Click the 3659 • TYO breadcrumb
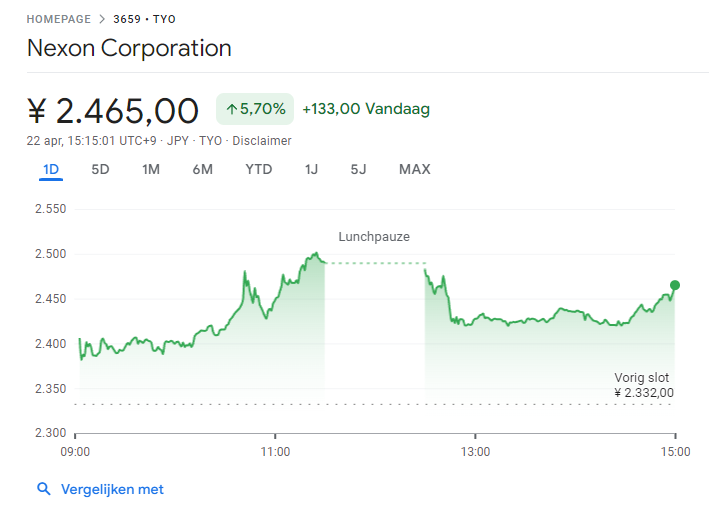The image size is (709, 511). (x=145, y=19)
